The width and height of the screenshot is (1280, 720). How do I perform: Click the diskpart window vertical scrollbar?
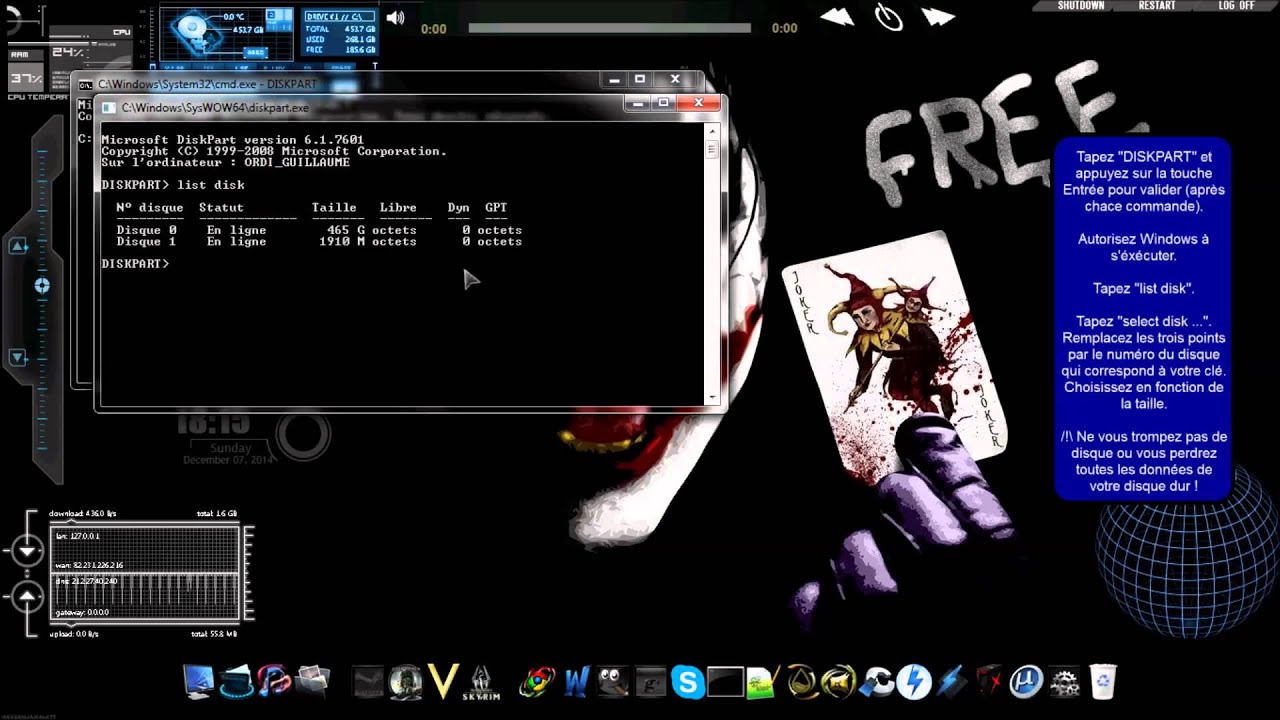tap(713, 264)
